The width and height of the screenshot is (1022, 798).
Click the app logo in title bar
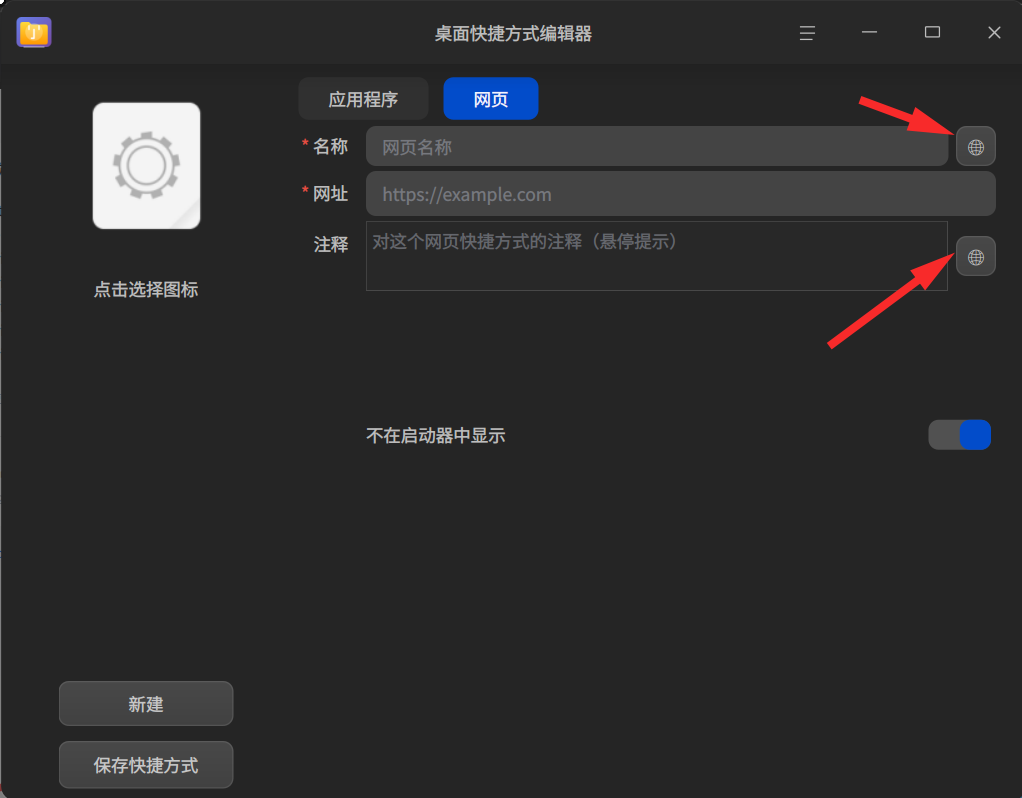pyautogui.click(x=34, y=33)
